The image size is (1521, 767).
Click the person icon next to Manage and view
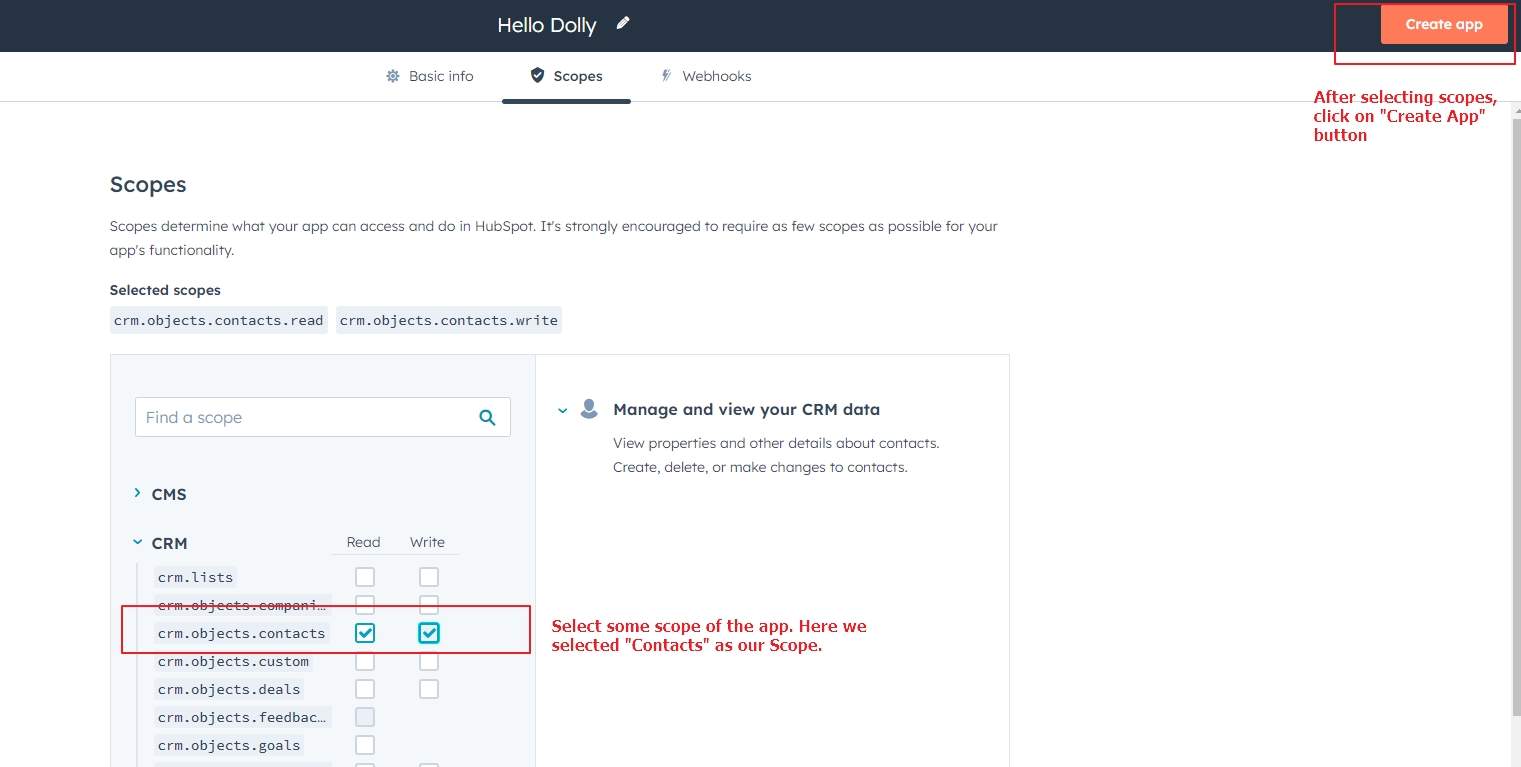[x=589, y=408]
